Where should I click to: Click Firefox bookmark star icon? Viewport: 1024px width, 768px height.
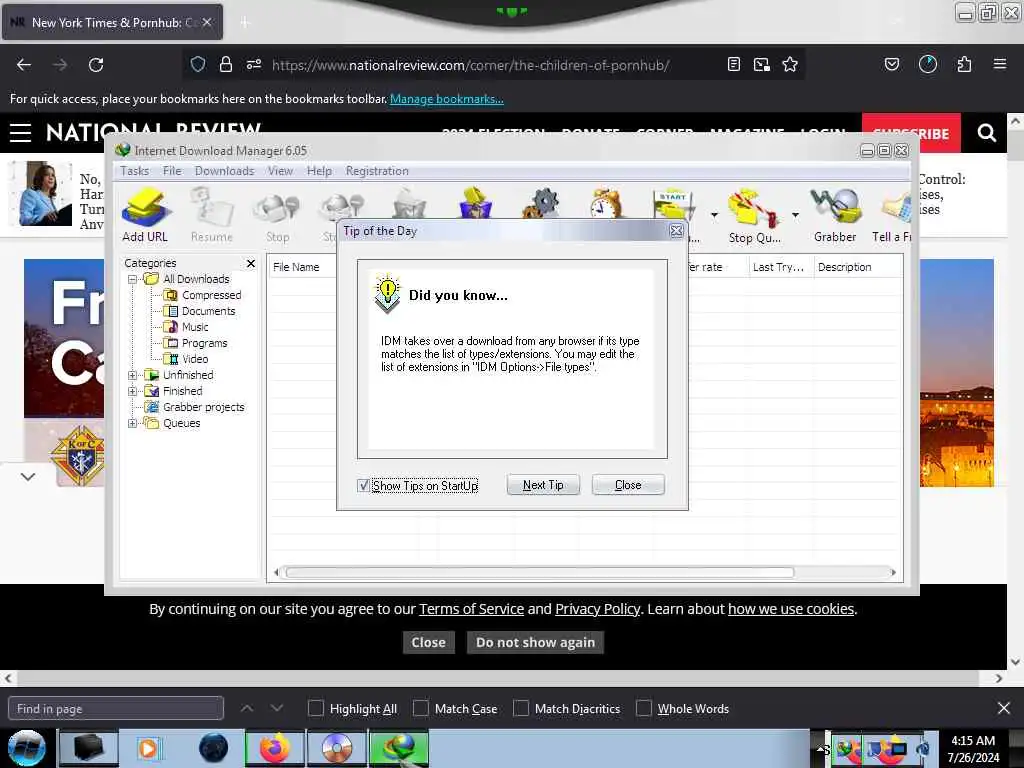tap(790, 64)
